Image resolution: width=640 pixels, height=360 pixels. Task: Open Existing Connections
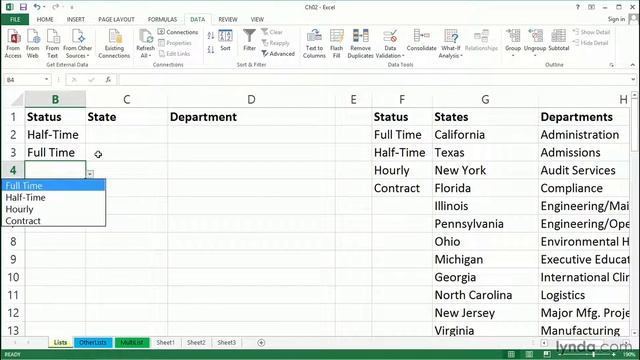coord(114,43)
